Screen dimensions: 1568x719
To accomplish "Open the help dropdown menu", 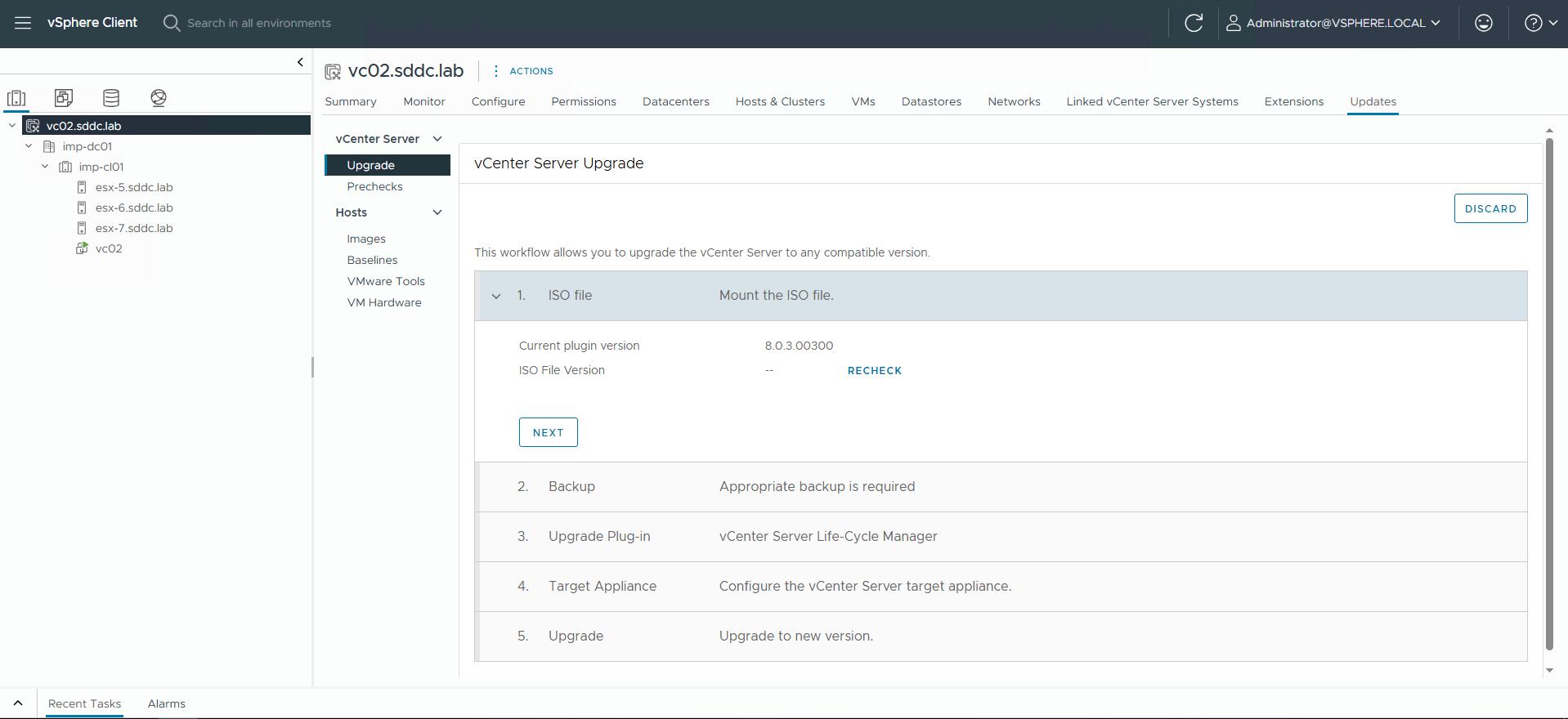I will (1540, 23).
